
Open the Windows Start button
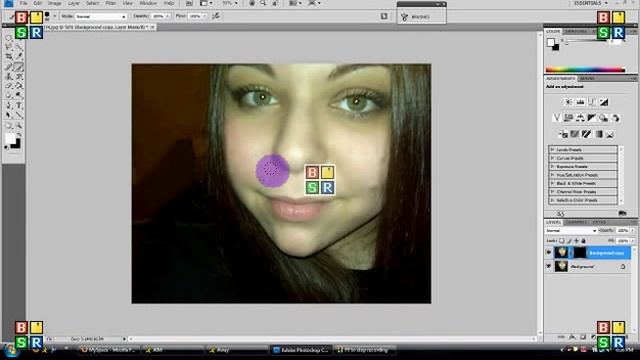[x=10, y=351]
